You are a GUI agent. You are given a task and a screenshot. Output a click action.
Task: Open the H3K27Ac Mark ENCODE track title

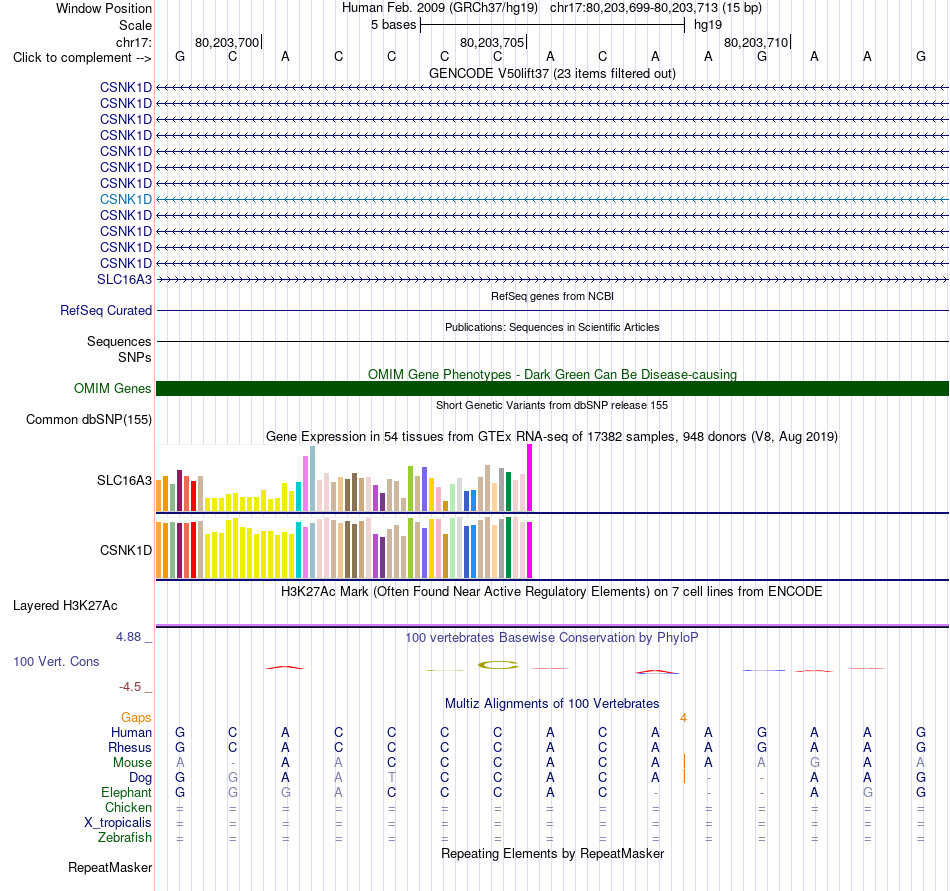(x=552, y=591)
